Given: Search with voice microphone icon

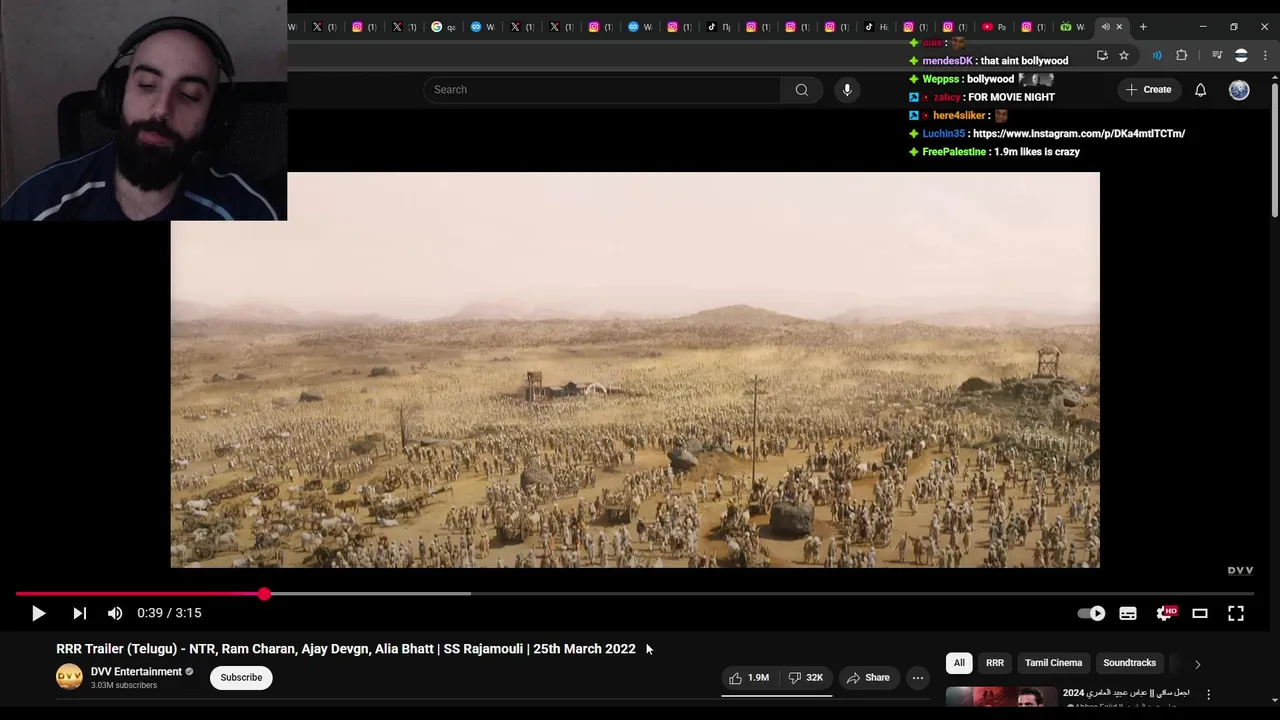Looking at the screenshot, I should 847,90.
